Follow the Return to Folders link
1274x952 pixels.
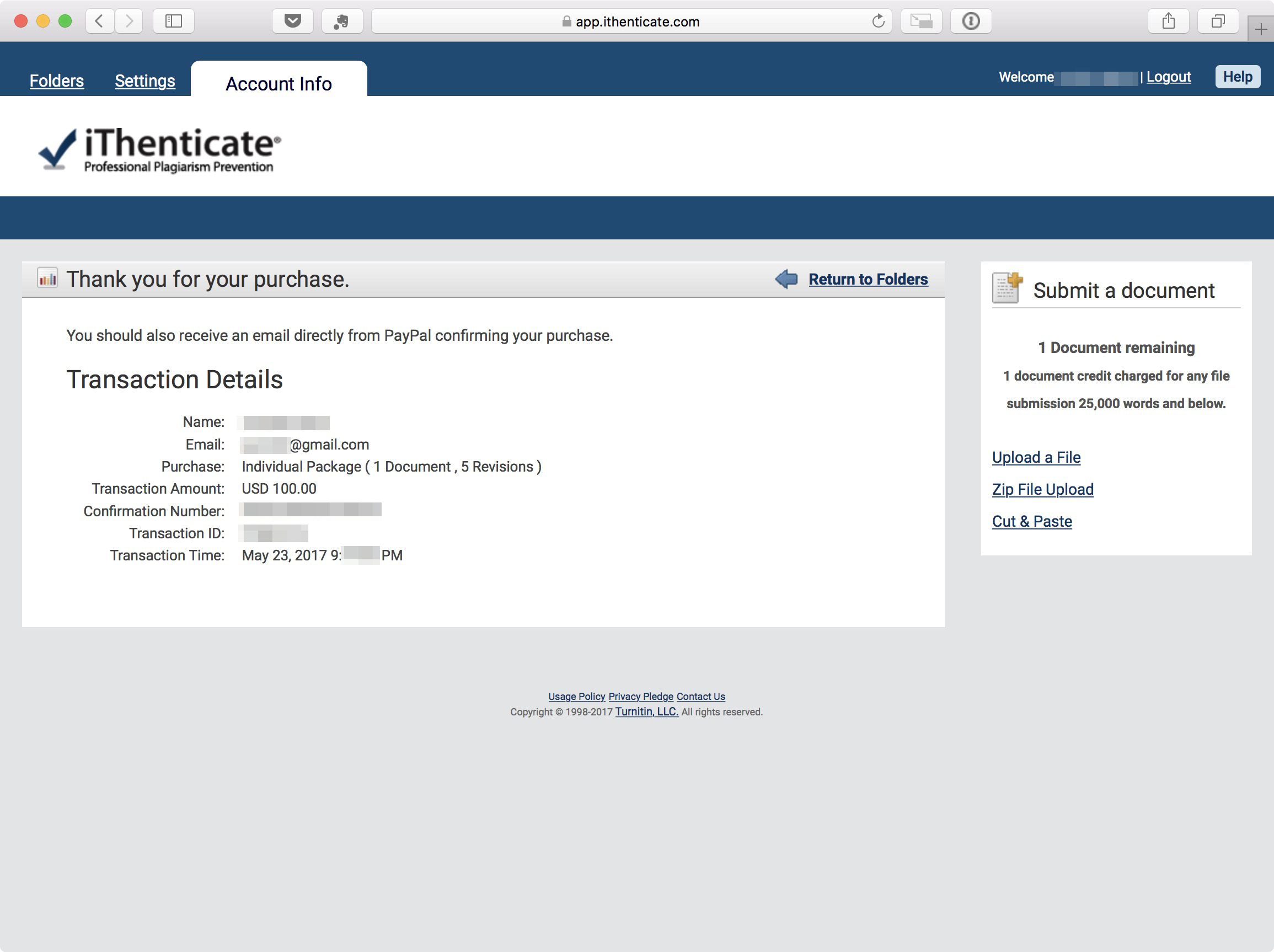(868, 279)
